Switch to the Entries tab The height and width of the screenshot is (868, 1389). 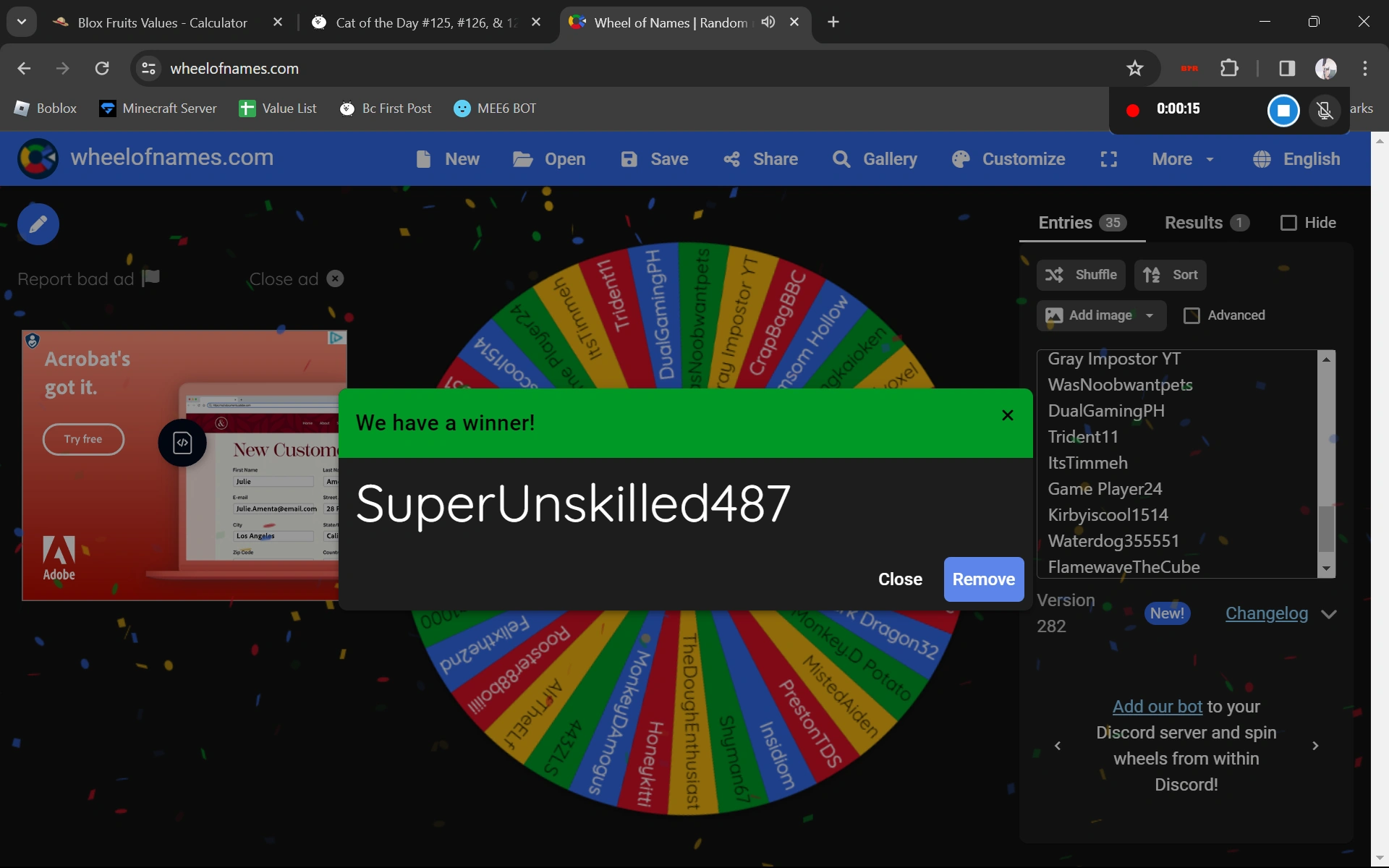pos(1082,223)
